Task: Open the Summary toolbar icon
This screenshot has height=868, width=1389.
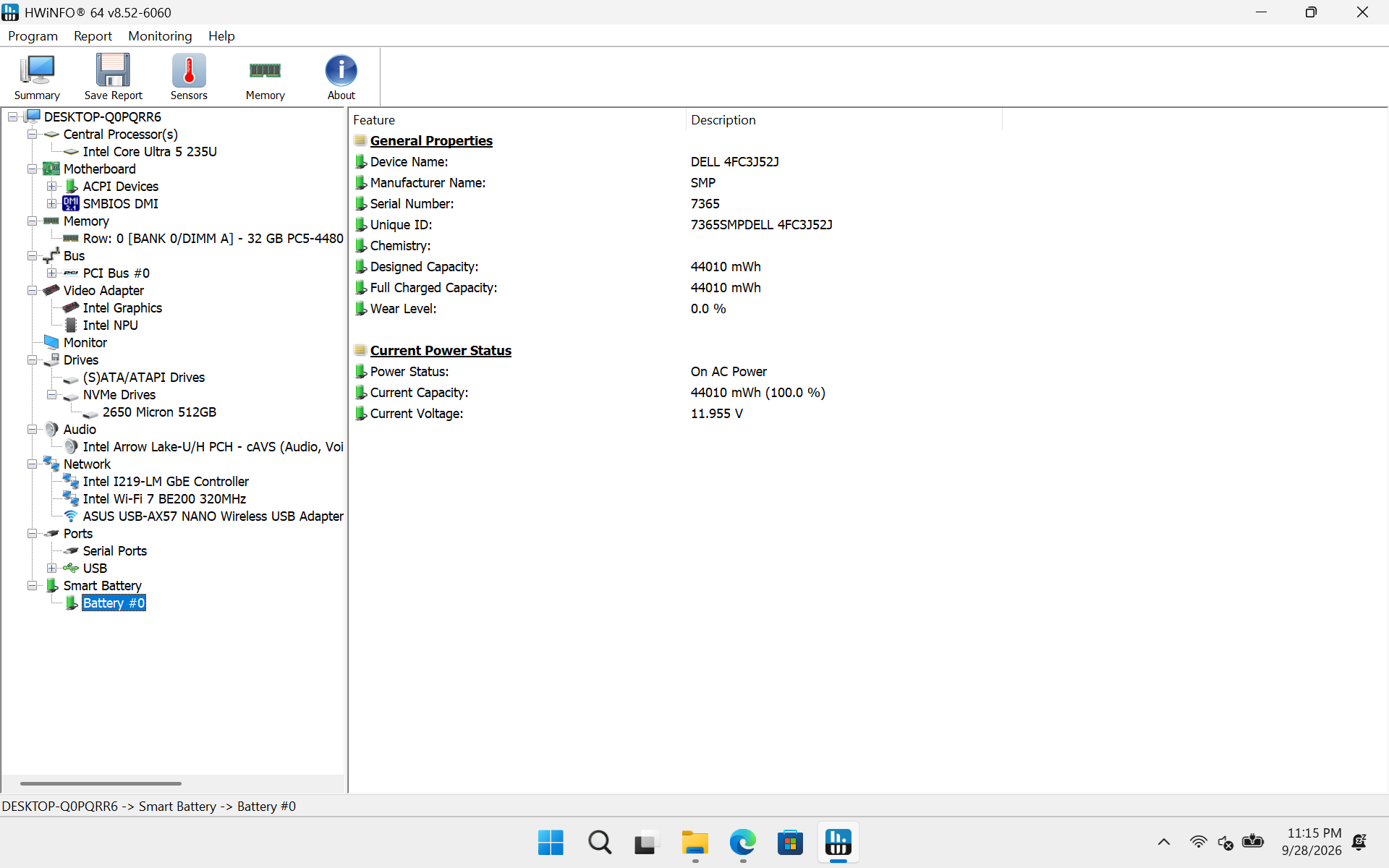Action: point(37,76)
